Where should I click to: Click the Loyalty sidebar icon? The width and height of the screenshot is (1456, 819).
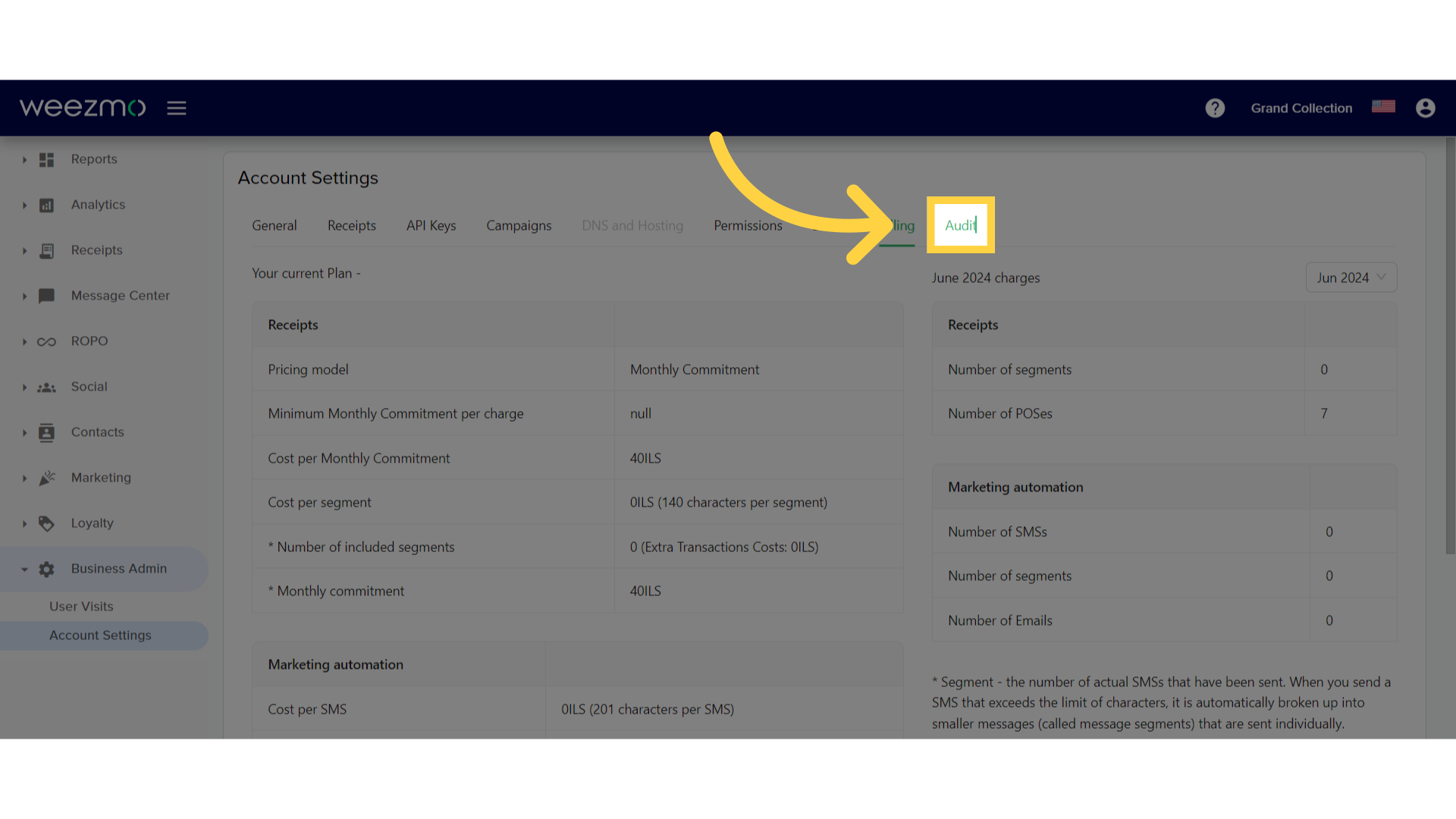pos(46,523)
